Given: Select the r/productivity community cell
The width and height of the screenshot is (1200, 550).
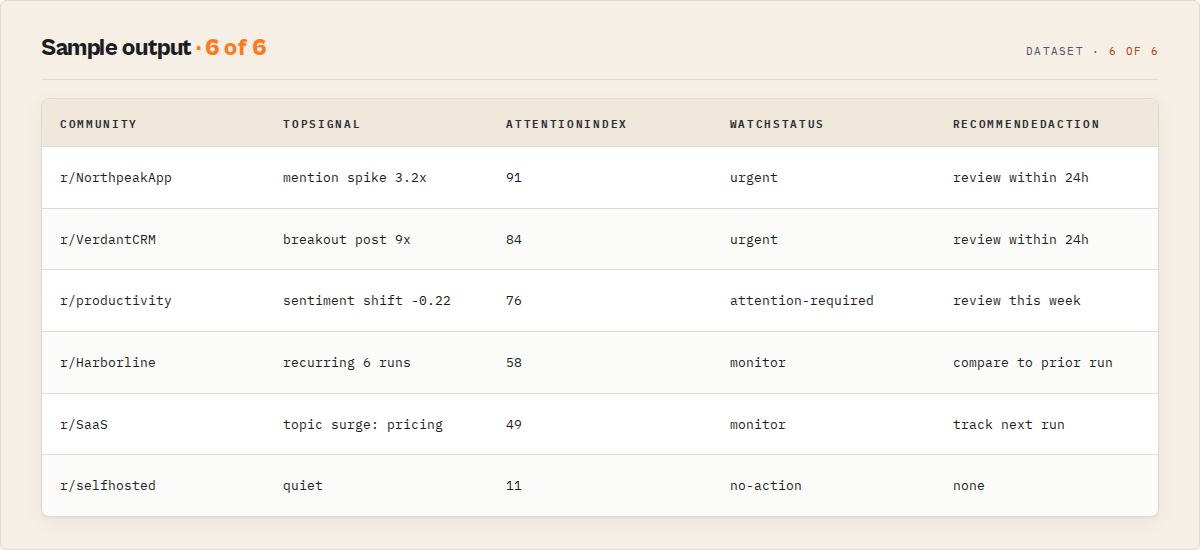Looking at the screenshot, I should [116, 301].
